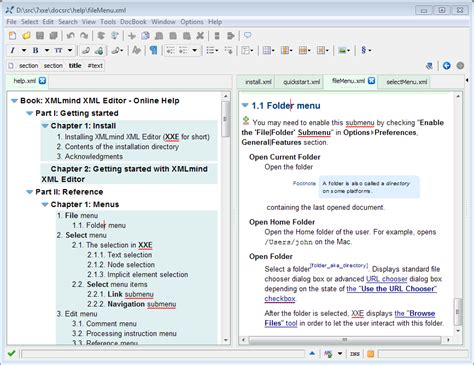474x365 pixels.
Task: Collapse the 'Chapter 1: Menus' node
Action: click(45, 205)
